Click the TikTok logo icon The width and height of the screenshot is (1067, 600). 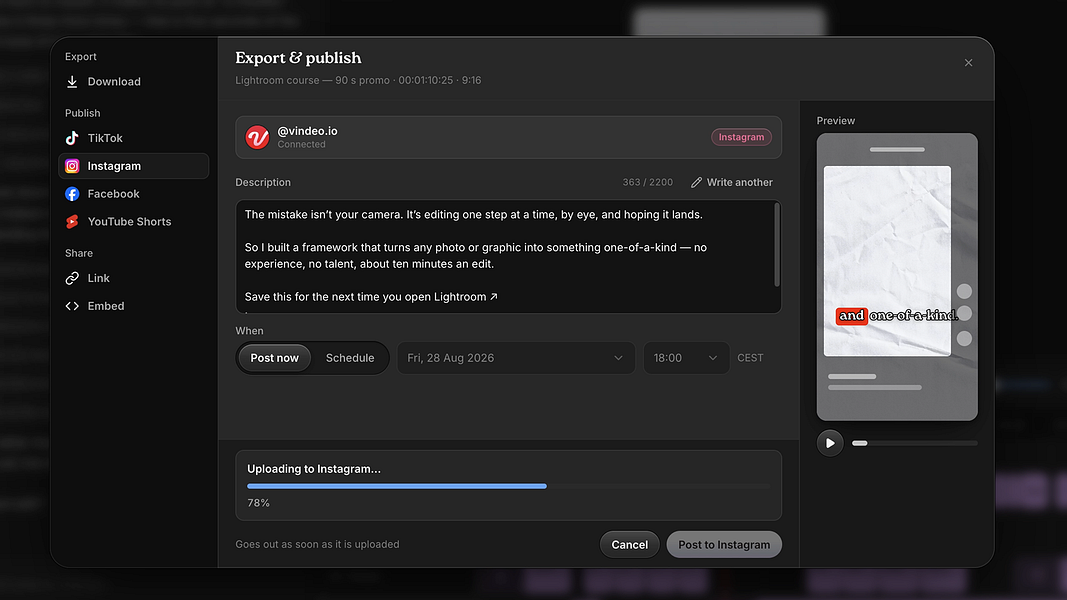pyautogui.click(x=72, y=138)
